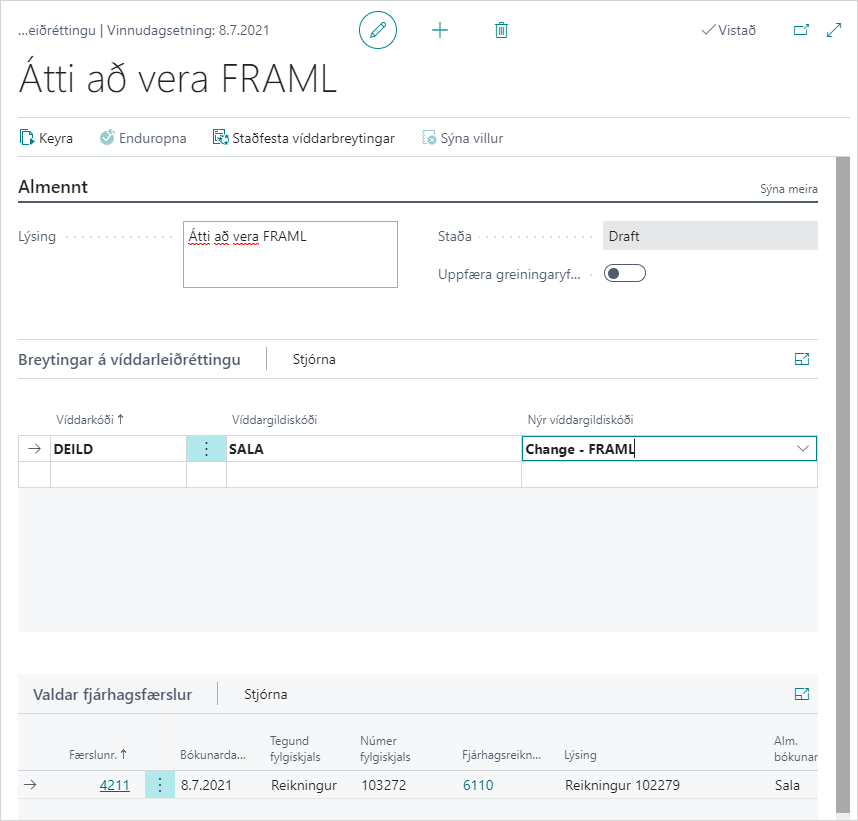Toggle Uppfæra greiningaryfirlit switch
Screen dimensions: 858x821
[626, 273]
